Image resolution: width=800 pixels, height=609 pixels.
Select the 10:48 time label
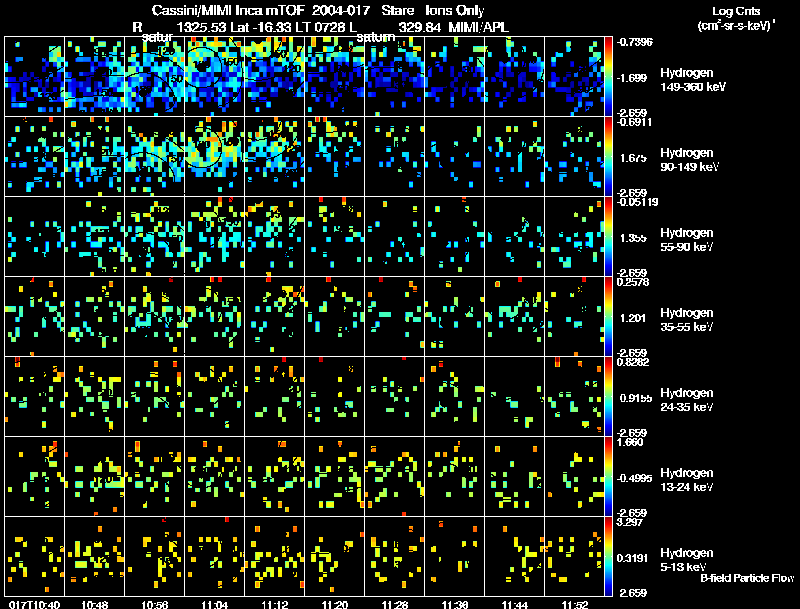(95, 604)
